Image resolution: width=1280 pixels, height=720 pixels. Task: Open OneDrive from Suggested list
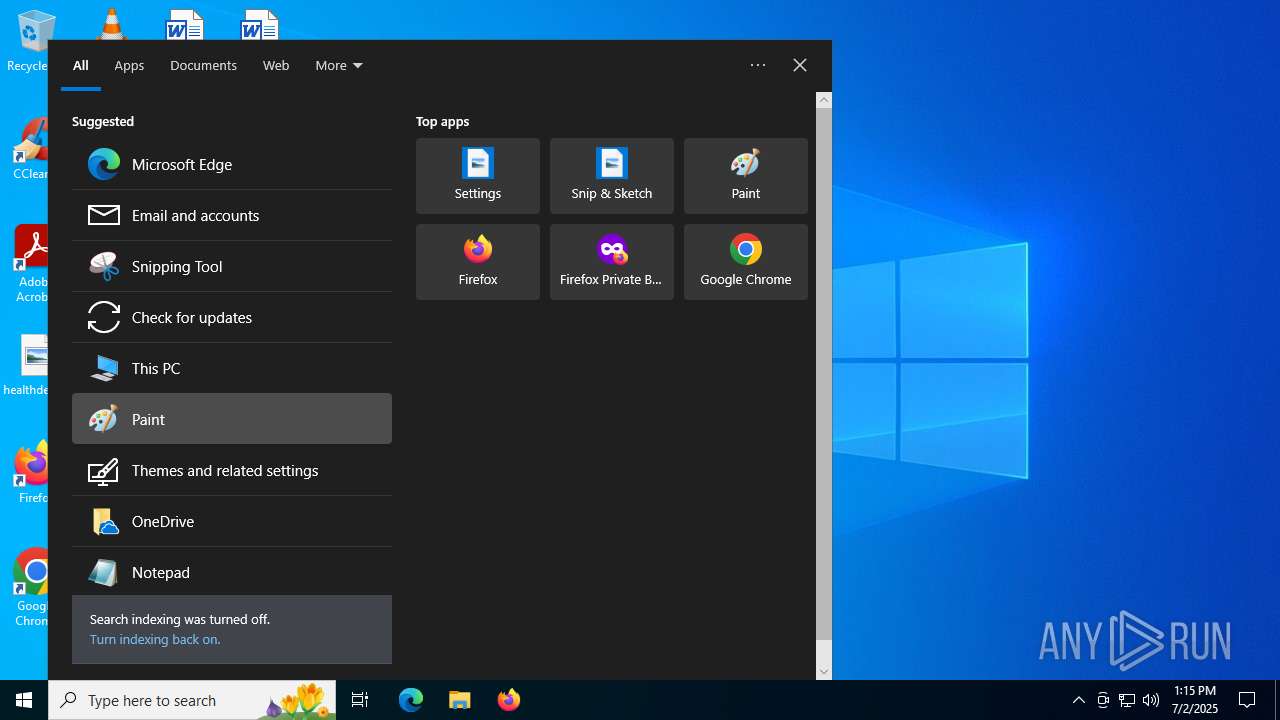pos(232,521)
